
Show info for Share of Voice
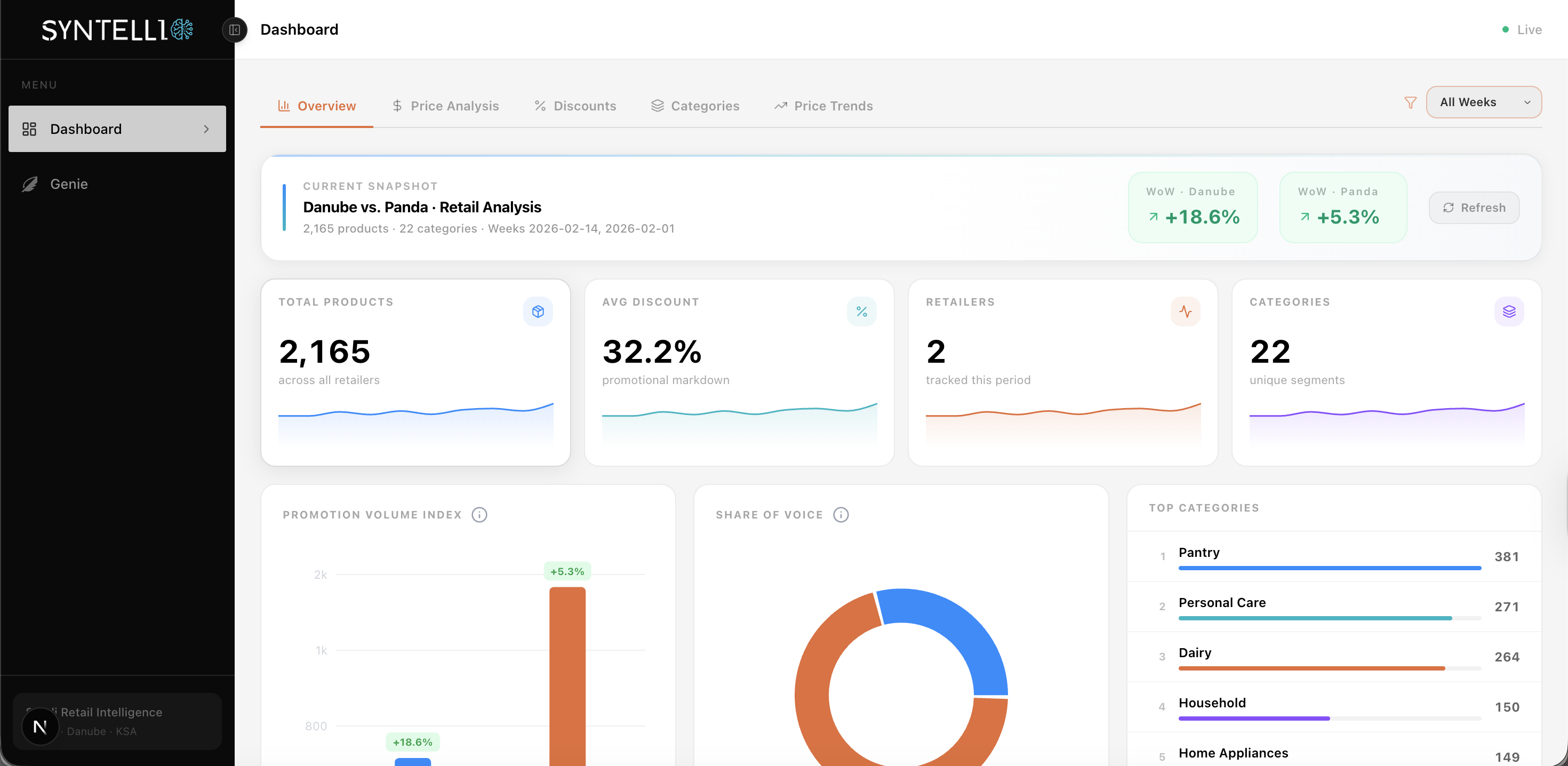(841, 515)
